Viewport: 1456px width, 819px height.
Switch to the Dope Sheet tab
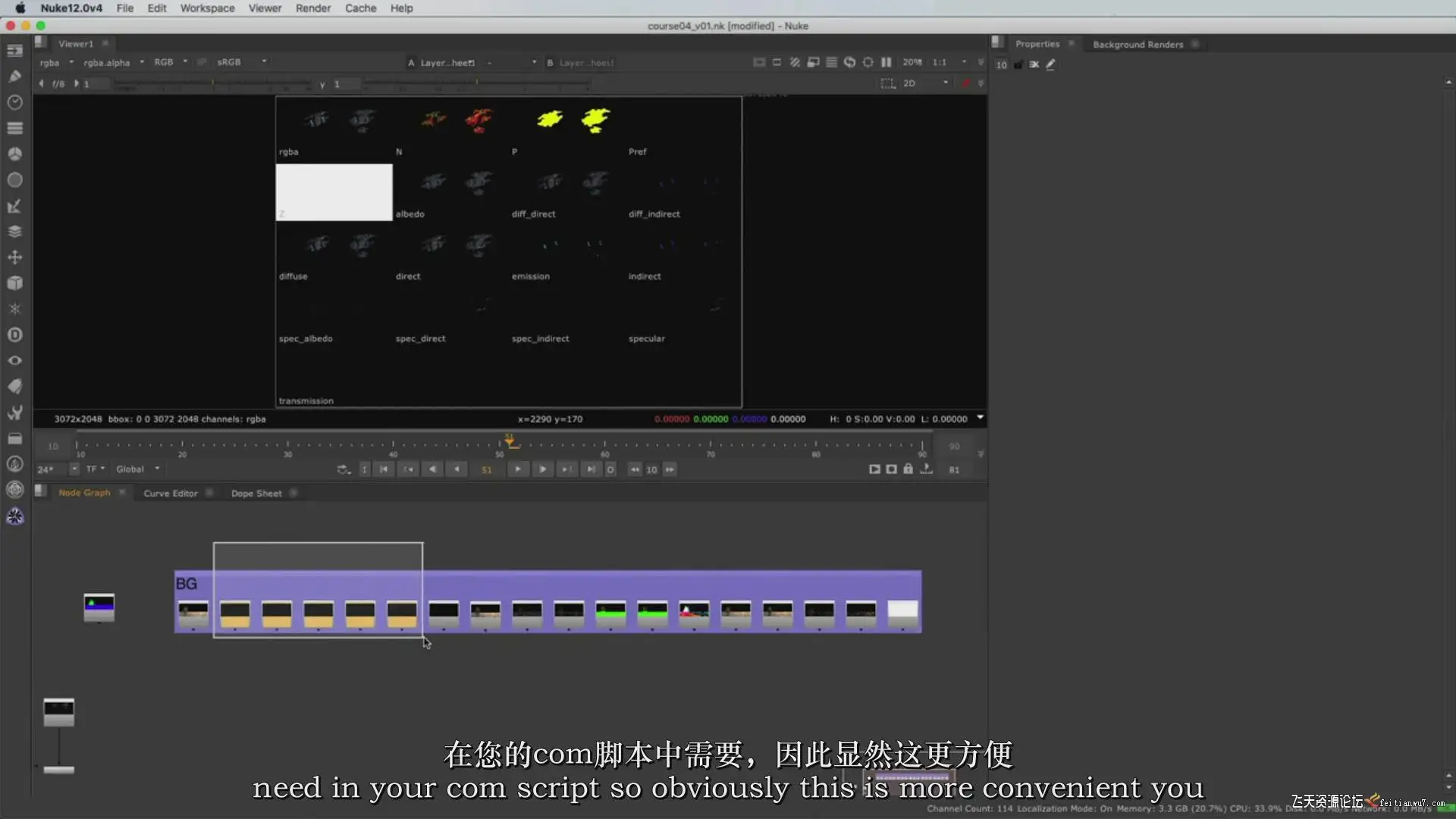tap(256, 494)
